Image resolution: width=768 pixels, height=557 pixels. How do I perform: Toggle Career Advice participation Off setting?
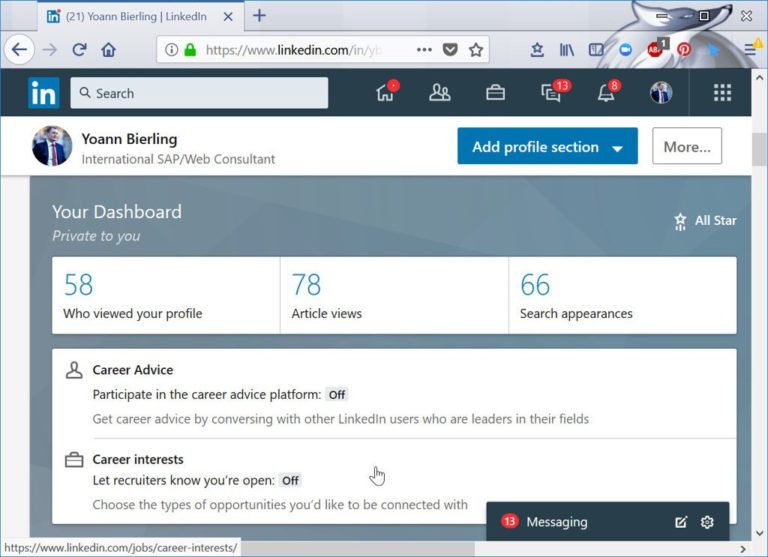[337, 394]
